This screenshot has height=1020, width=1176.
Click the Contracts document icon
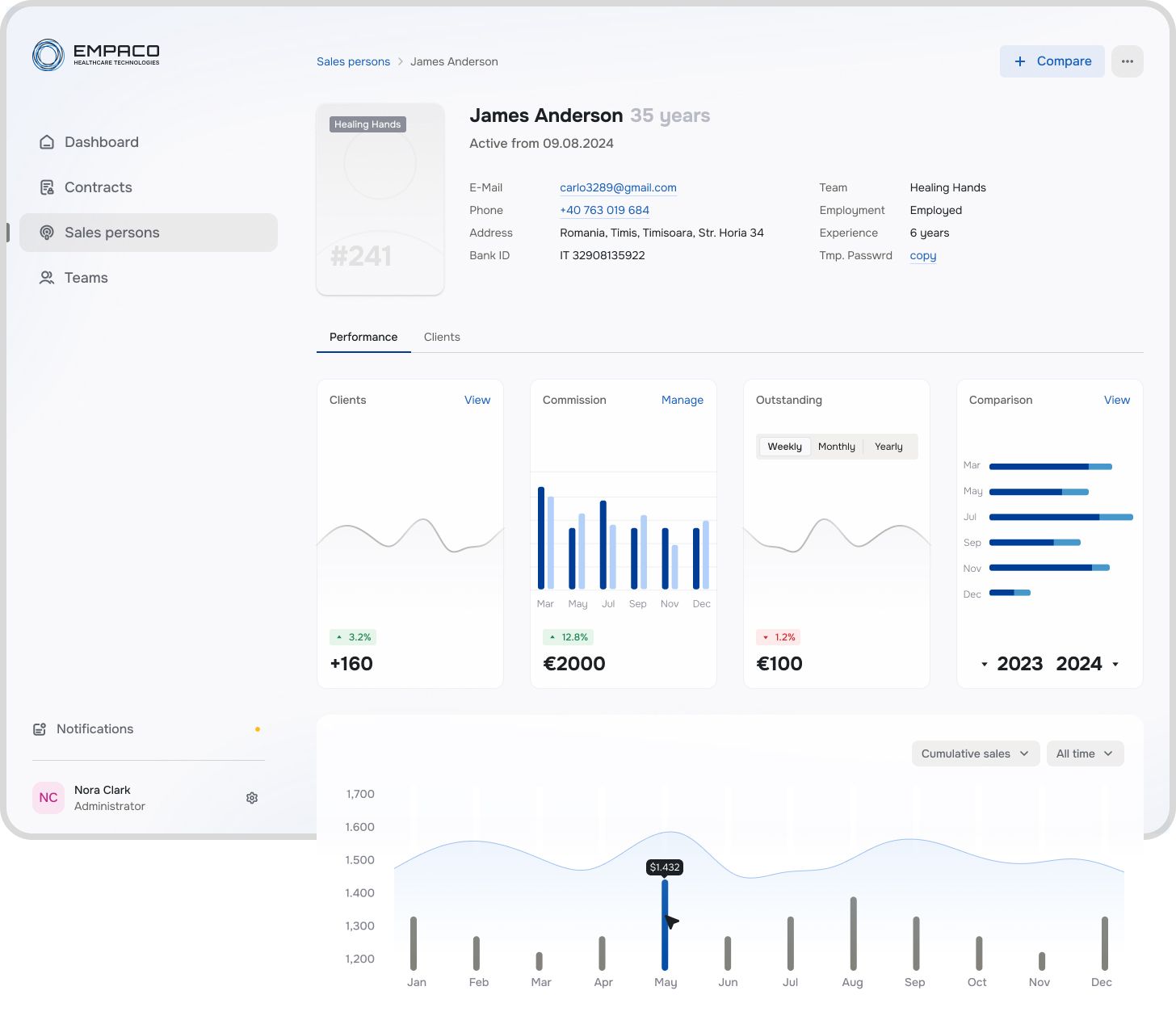click(x=47, y=187)
